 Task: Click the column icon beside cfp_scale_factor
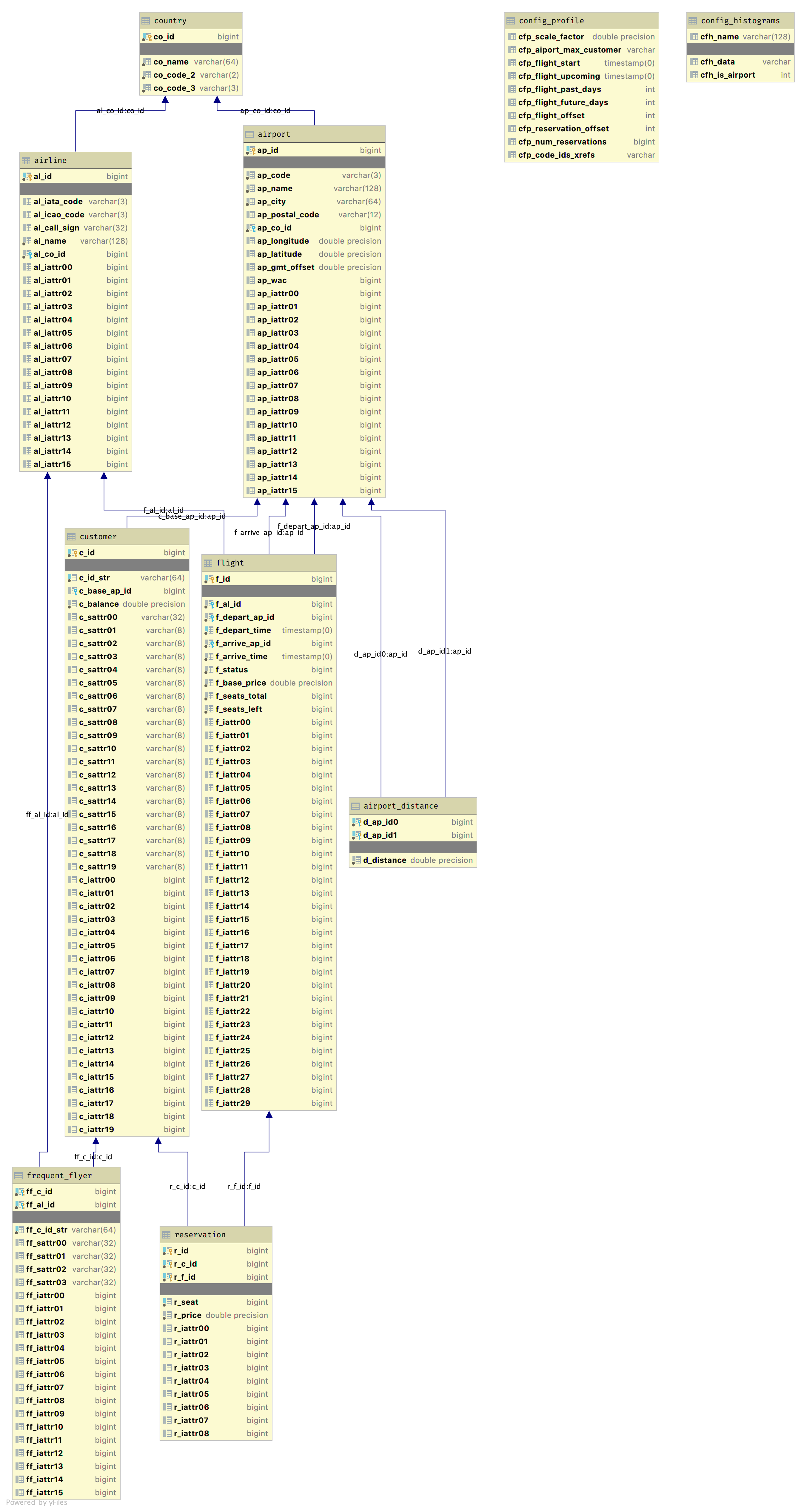tap(512, 37)
